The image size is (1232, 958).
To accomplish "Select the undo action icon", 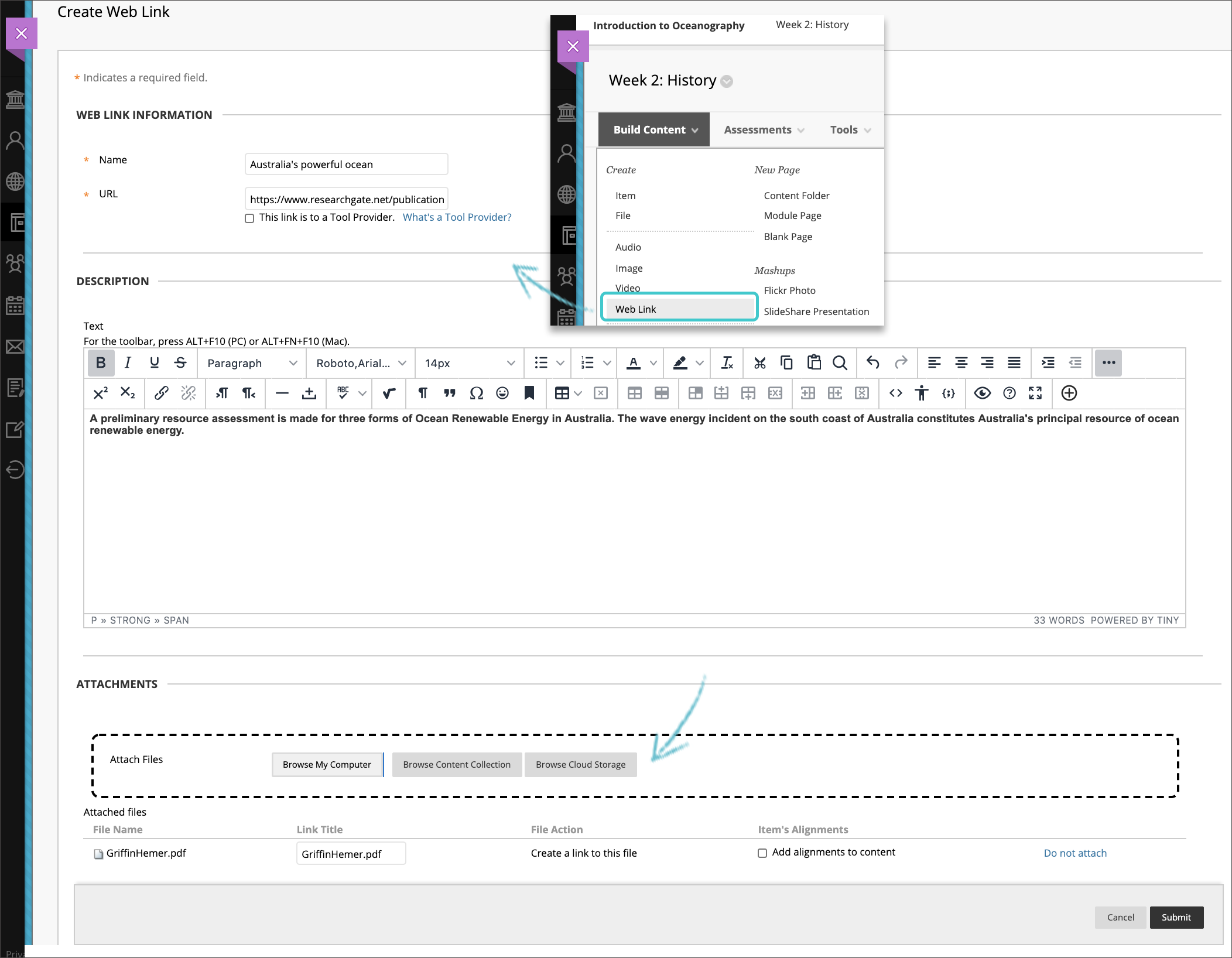I will [873, 362].
